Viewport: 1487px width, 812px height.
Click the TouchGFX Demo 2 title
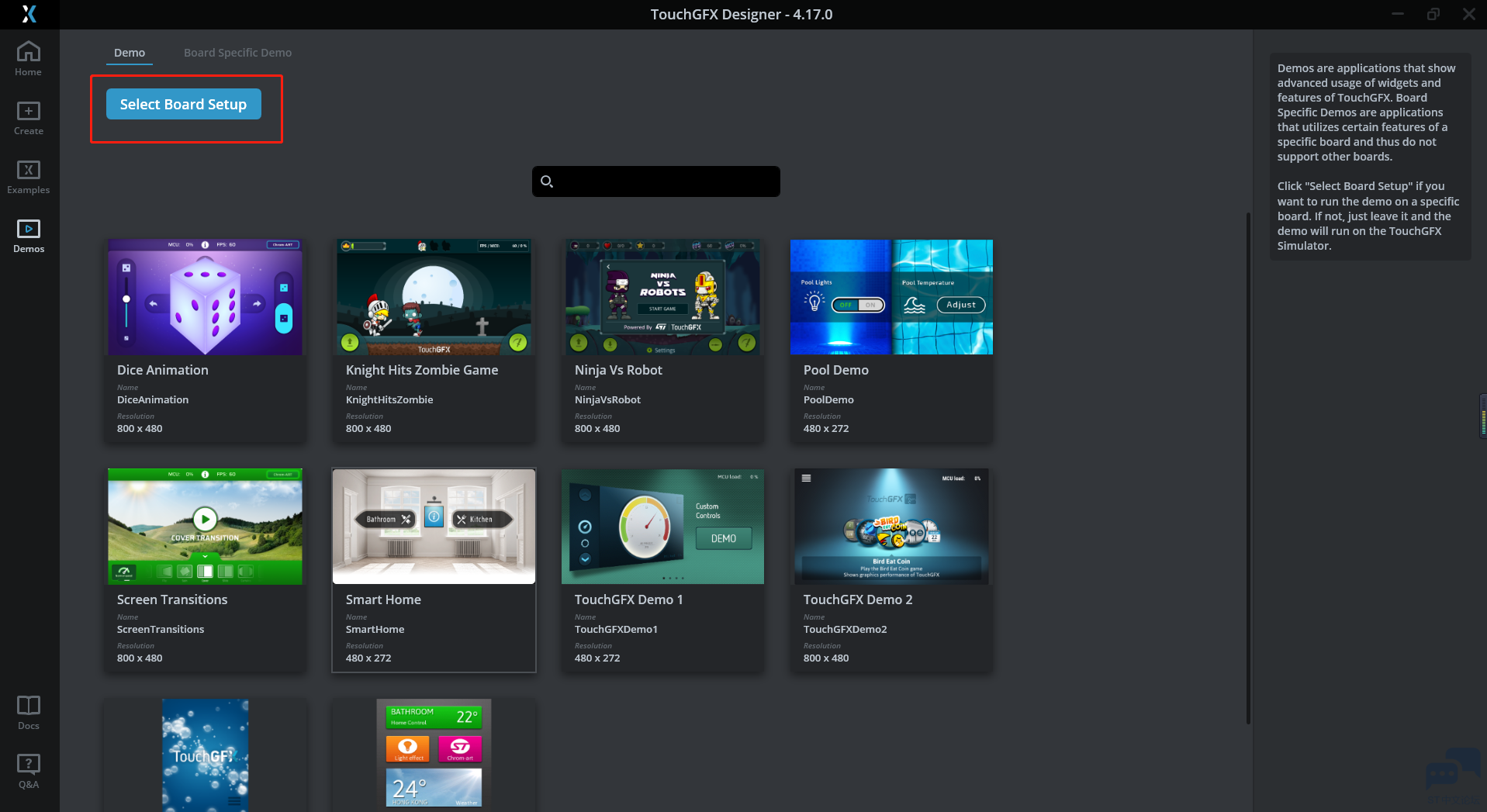click(858, 599)
